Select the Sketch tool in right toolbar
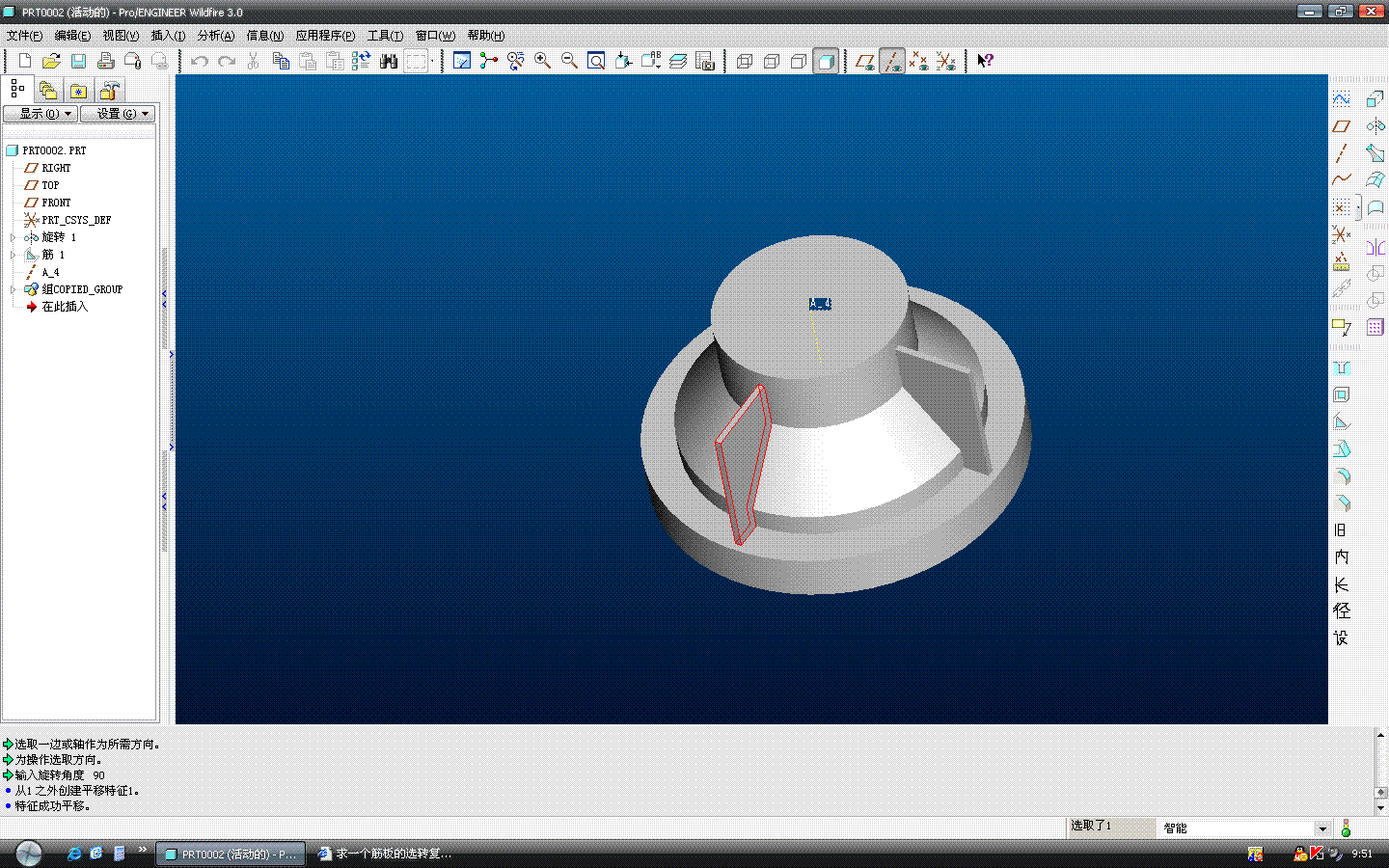 (x=1341, y=99)
